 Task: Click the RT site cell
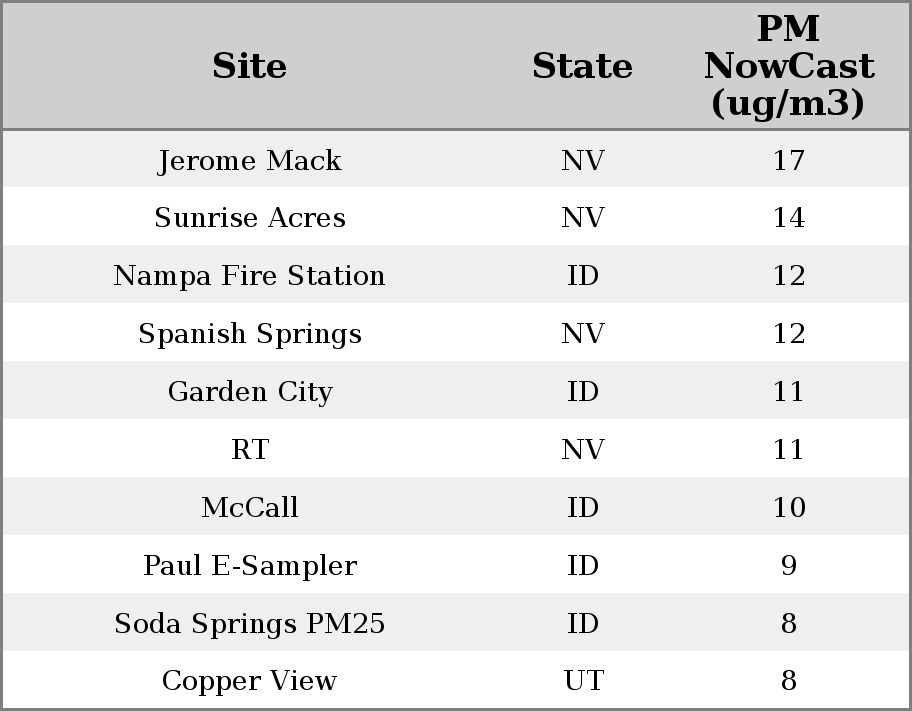249,450
